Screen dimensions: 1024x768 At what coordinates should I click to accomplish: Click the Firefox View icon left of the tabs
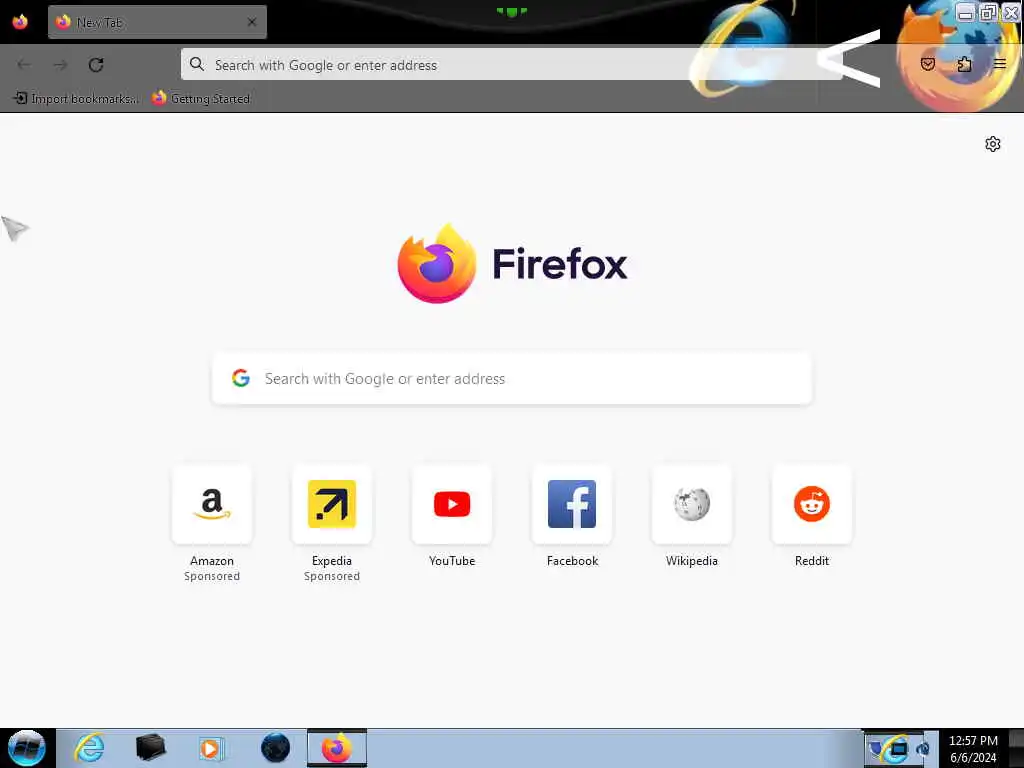pyautogui.click(x=20, y=22)
